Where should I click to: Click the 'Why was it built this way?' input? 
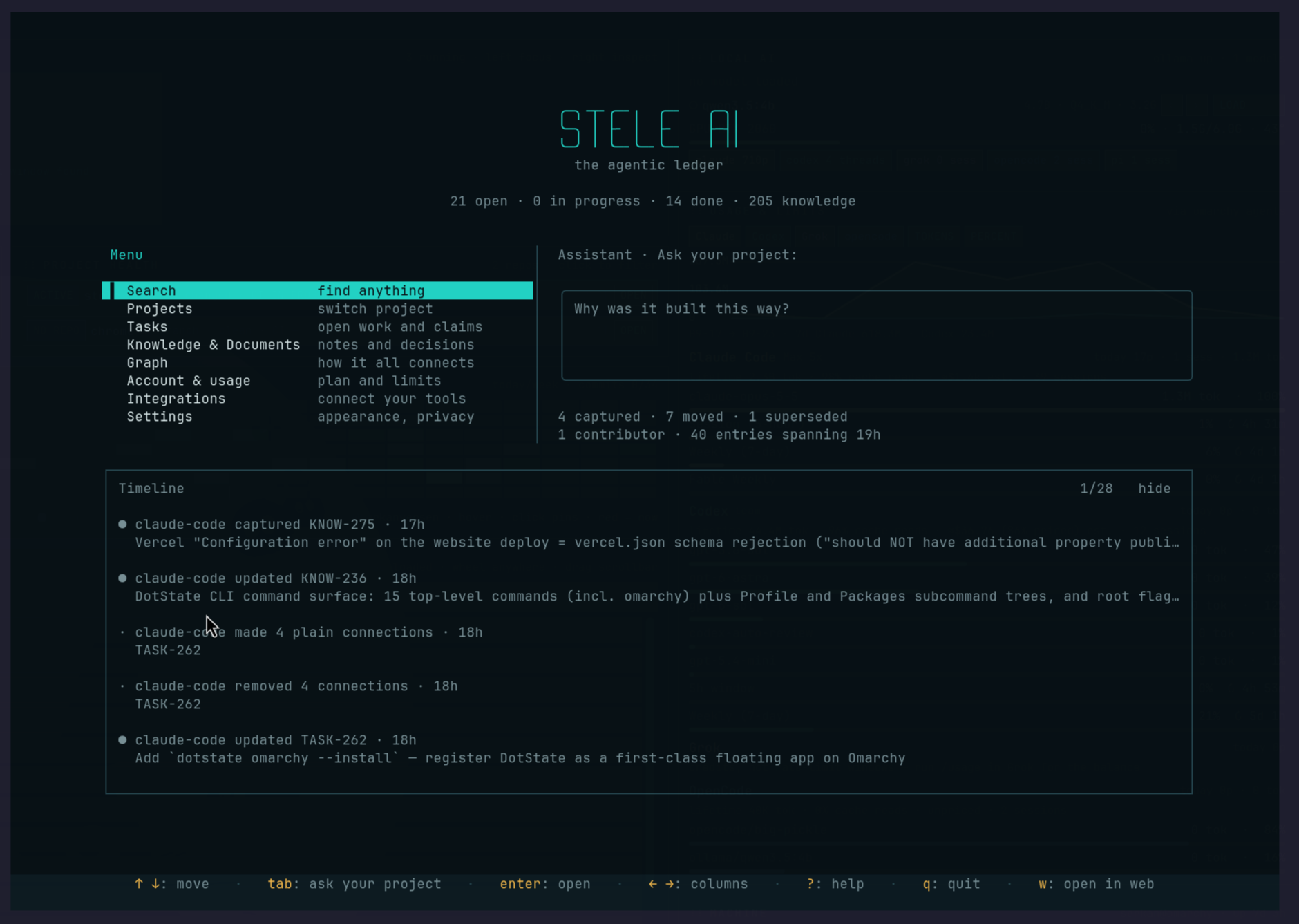877,335
